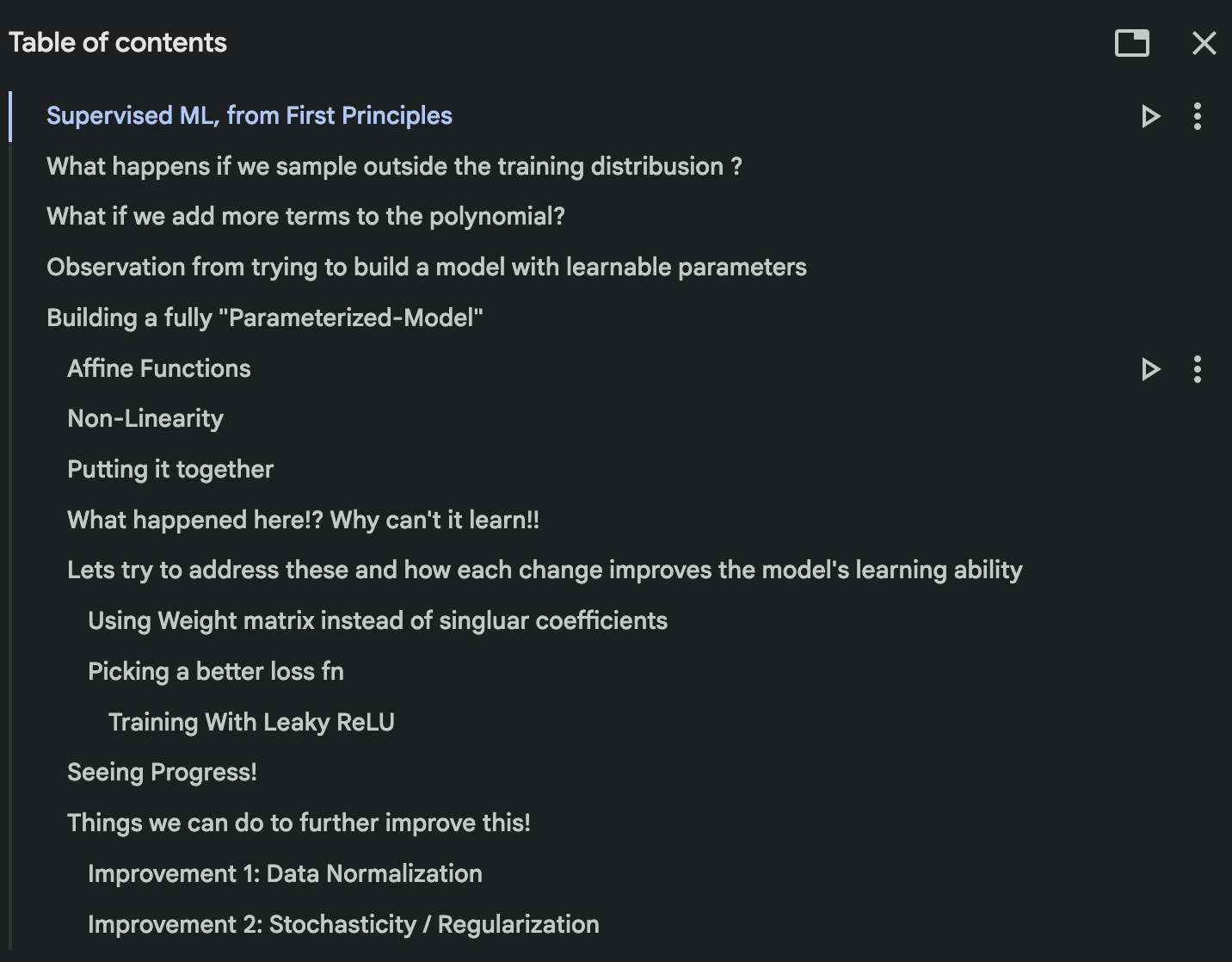Open more options for Supervised ML section
This screenshot has width=1232, height=962.
click(x=1197, y=116)
